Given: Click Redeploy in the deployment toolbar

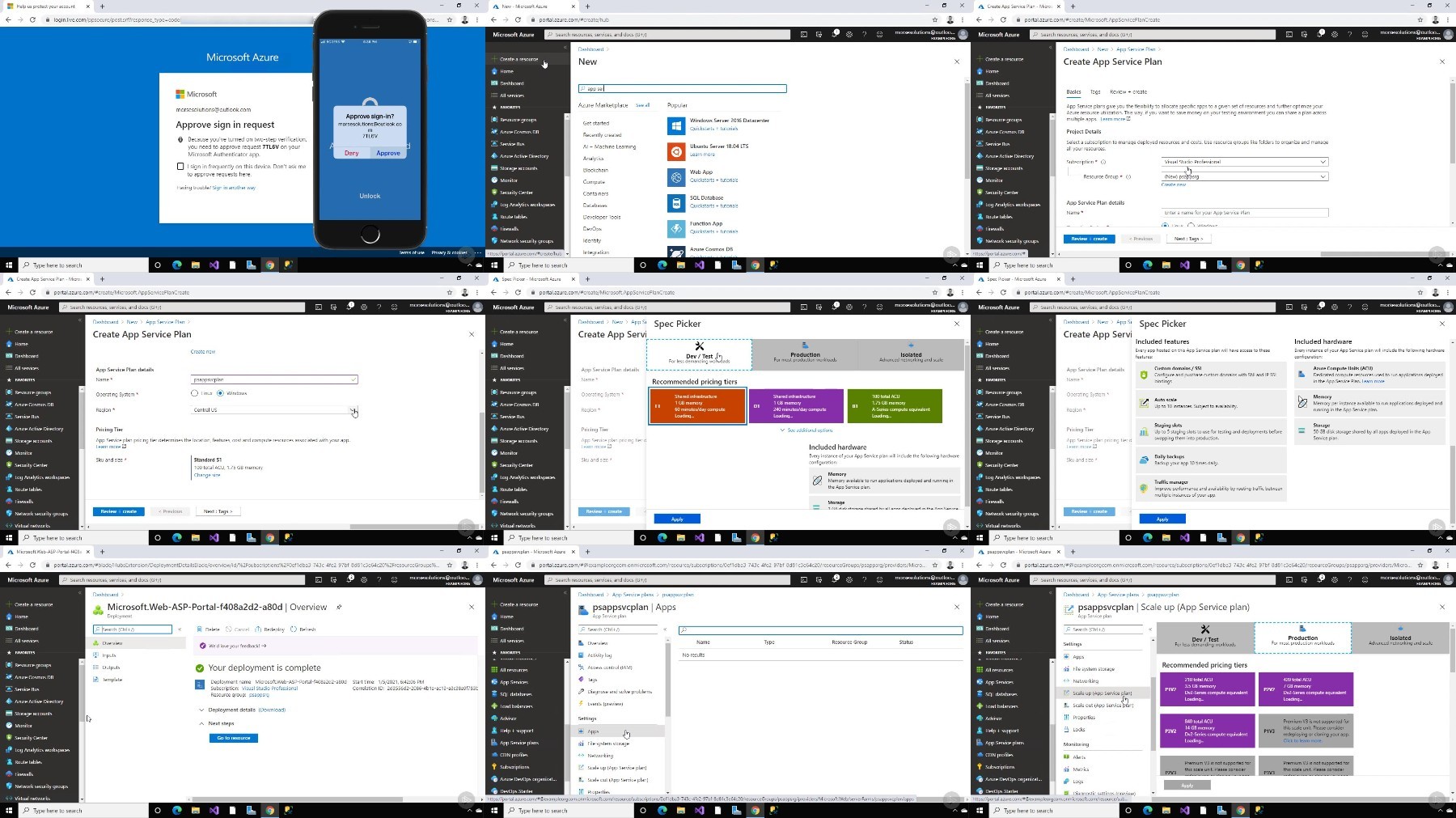Looking at the screenshot, I should click(x=270, y=629).
